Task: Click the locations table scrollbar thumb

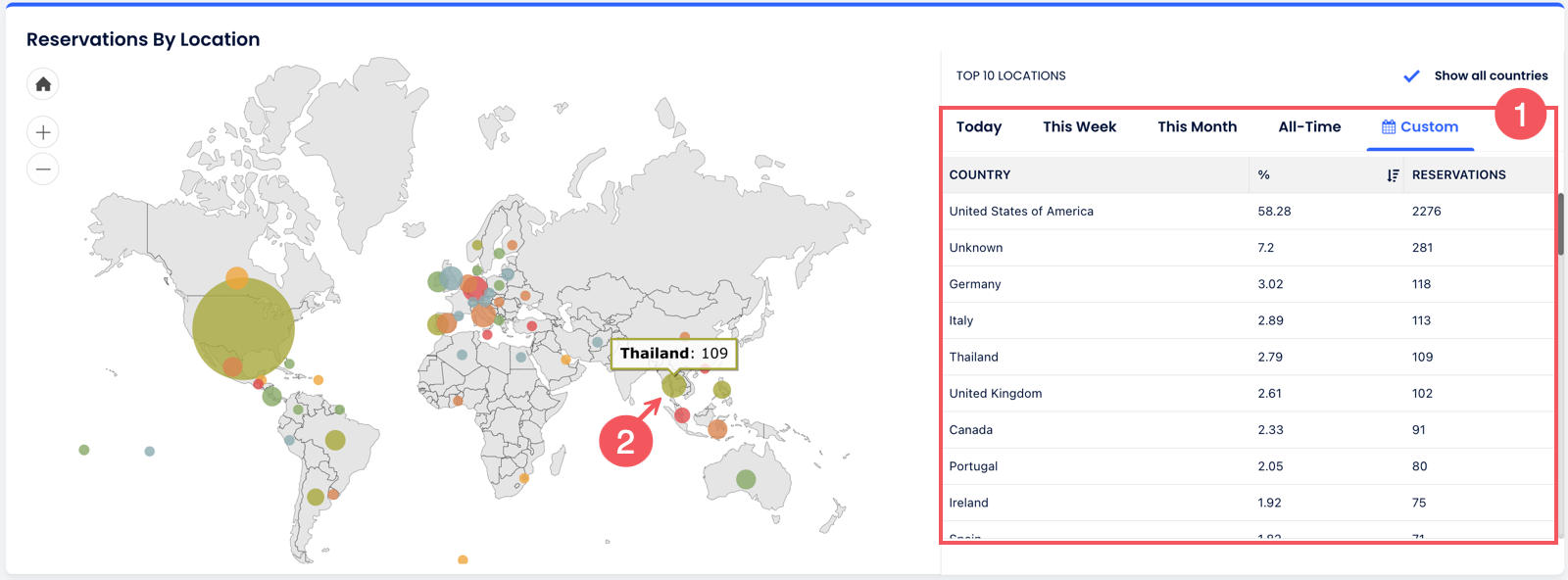Action: 1560,225
